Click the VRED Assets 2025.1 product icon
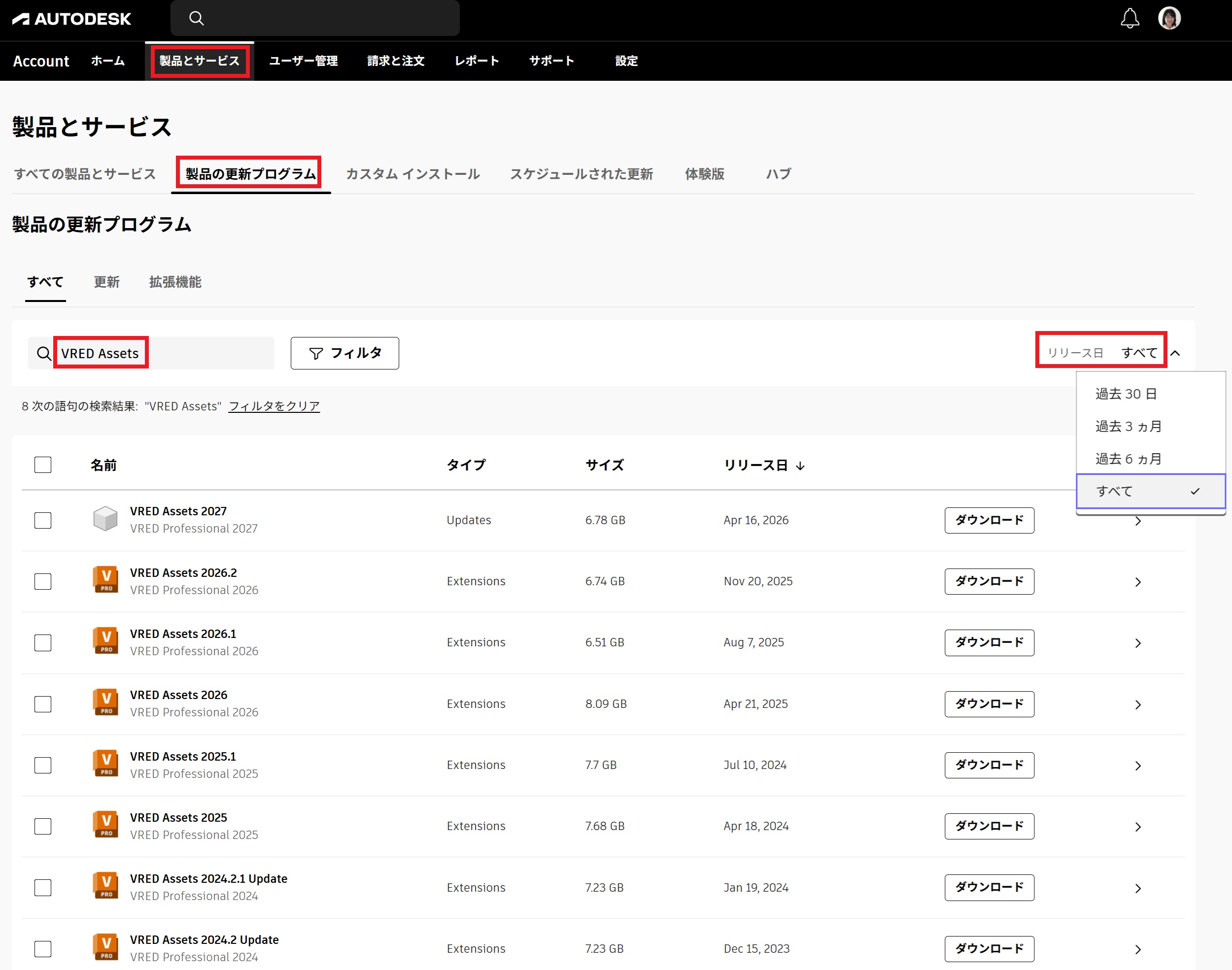This screenshot has height=970, width=1232. pos(105,764)
